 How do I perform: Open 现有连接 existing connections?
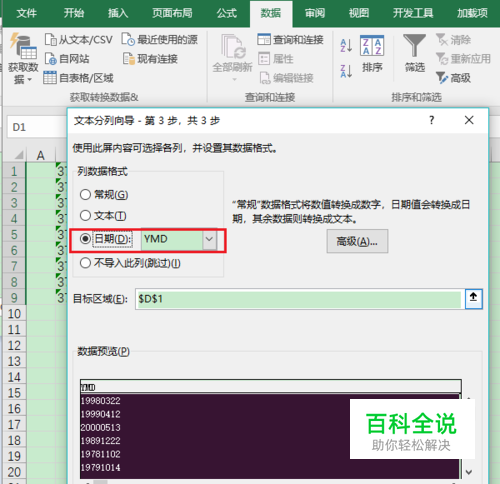click(150, 59)
